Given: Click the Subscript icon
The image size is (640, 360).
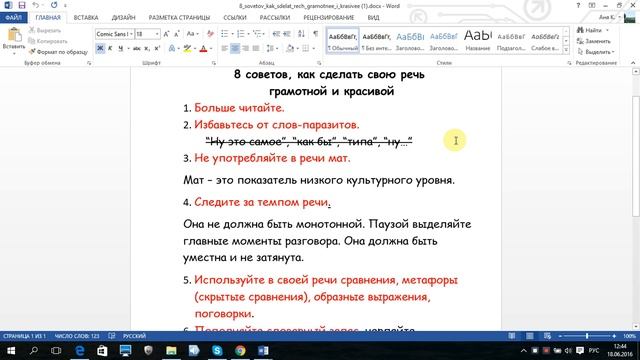Looking at the screenshot, I should click(147, 49).
